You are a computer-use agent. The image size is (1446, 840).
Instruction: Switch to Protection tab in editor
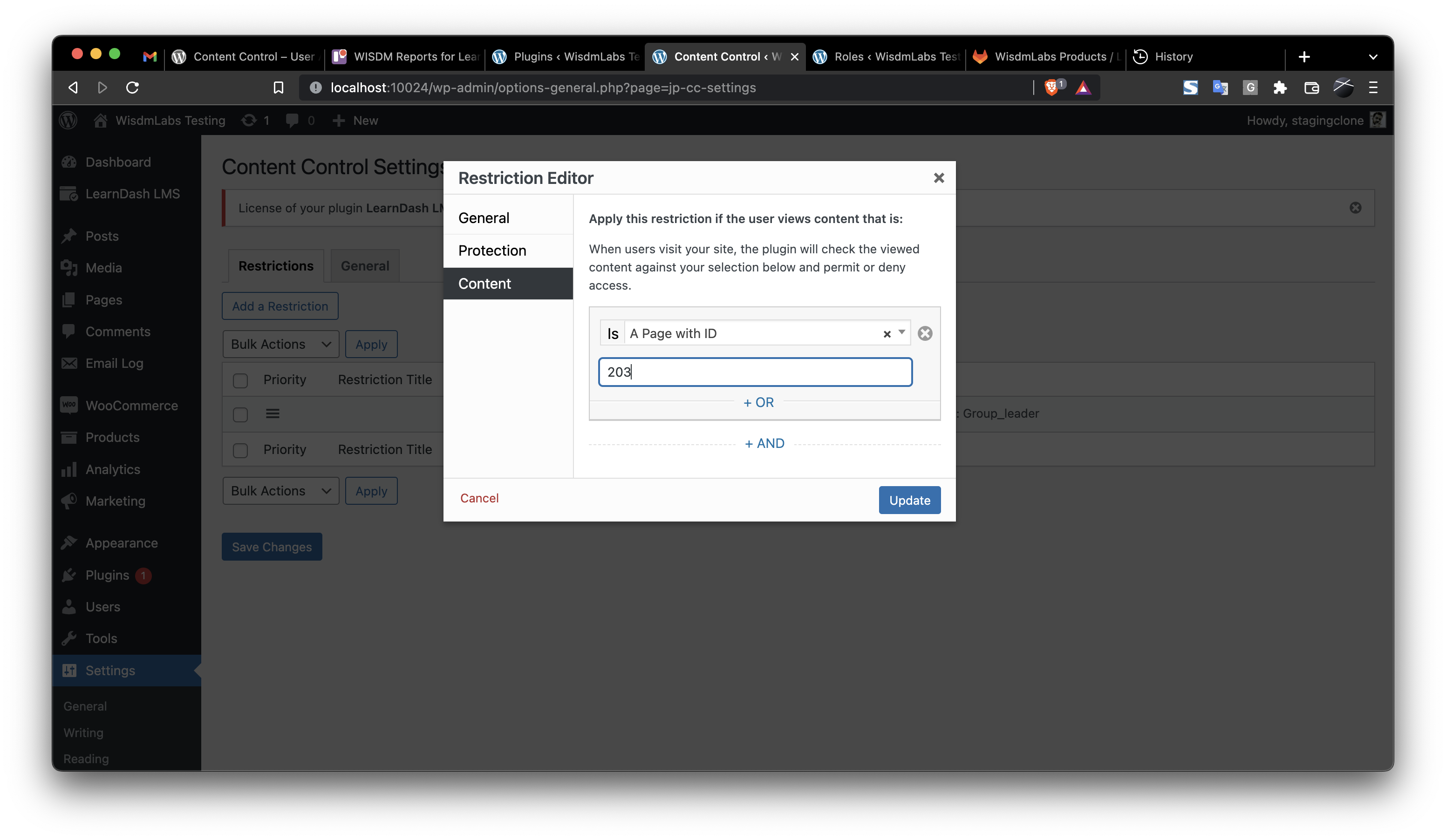tap(492, 251)
